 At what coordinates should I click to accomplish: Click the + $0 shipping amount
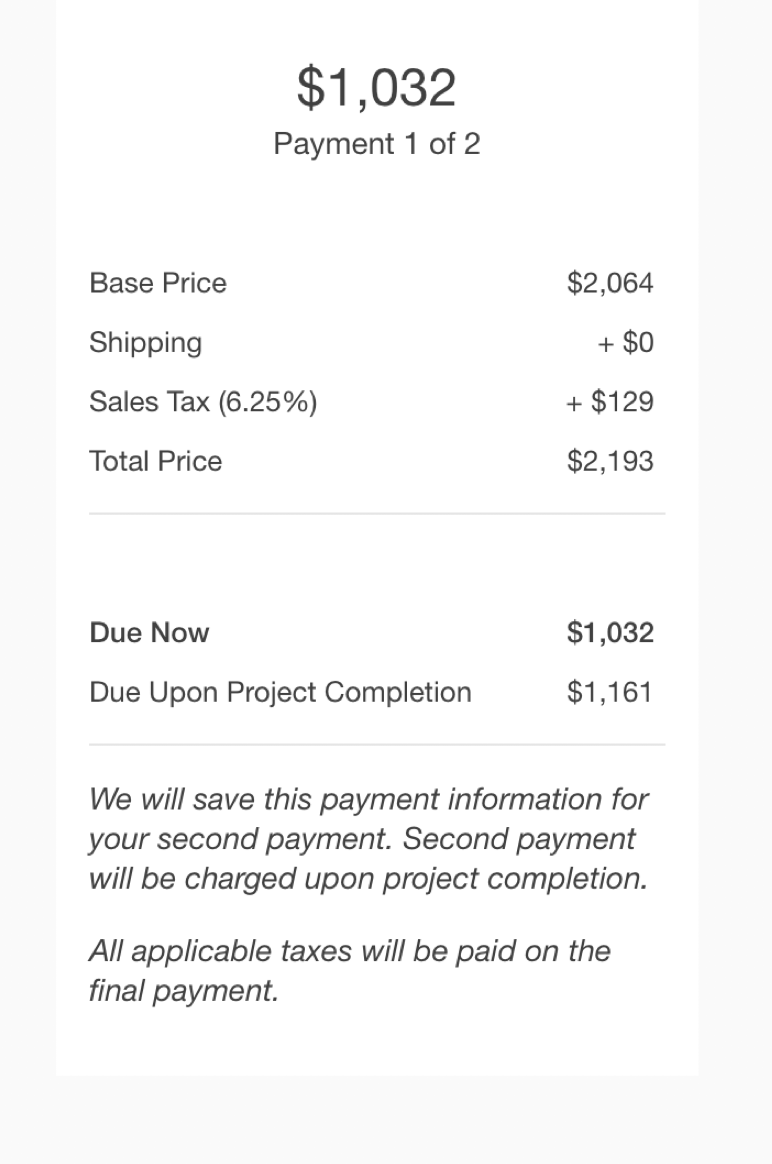coord(625,342)
